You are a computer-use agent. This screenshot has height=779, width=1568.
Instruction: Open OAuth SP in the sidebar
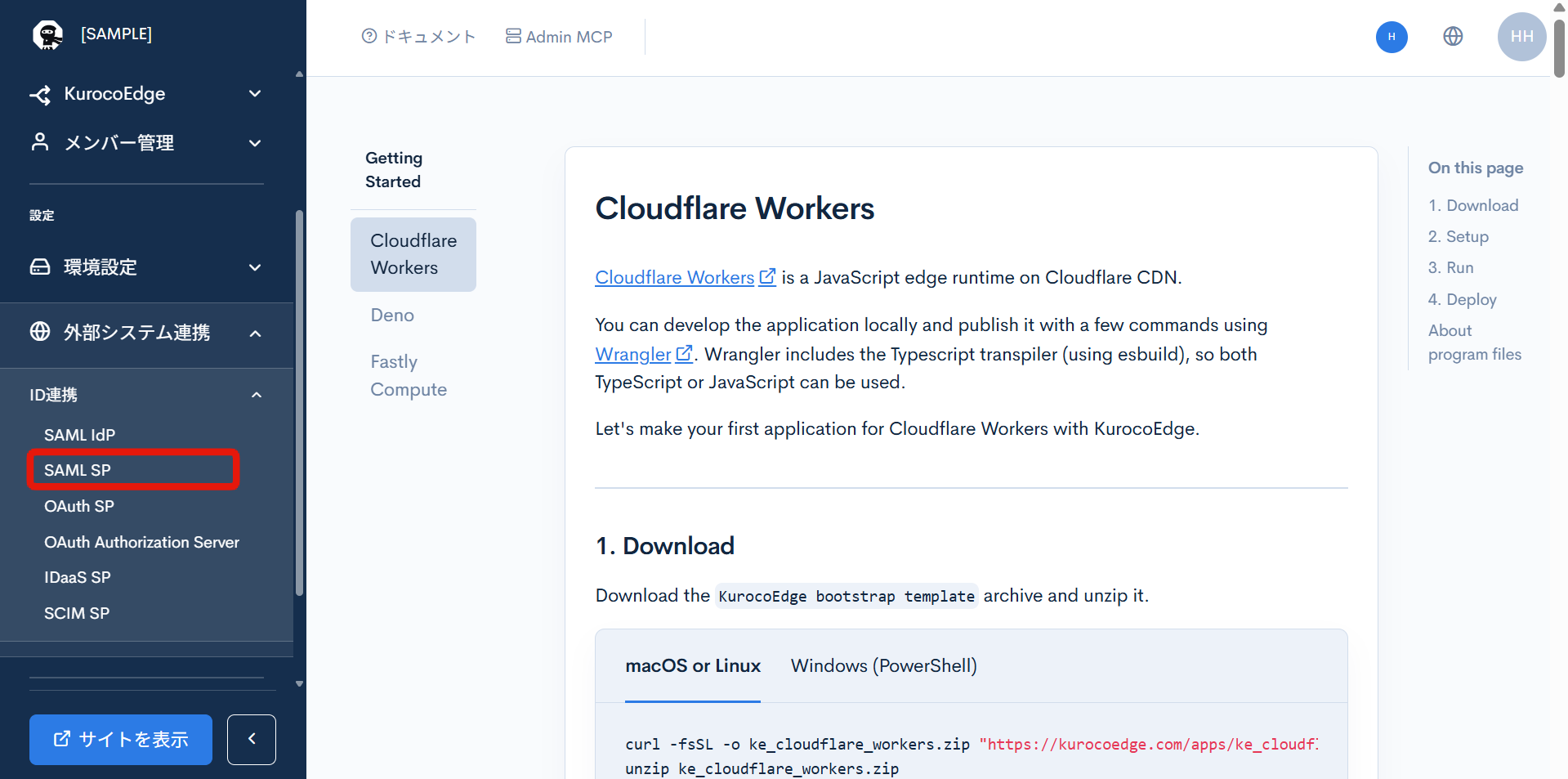79,506
